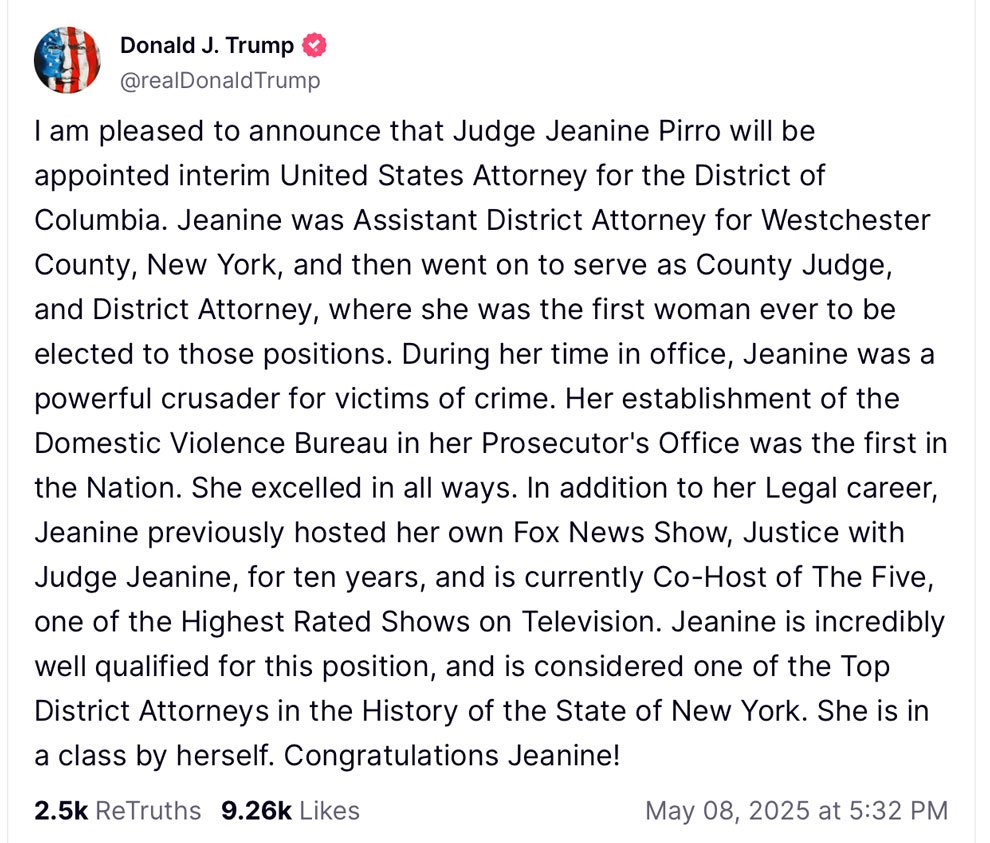Click 'State of New York' phrase
Image resolution: width=990 pixels, height=843 pixels.
(677, 711)
